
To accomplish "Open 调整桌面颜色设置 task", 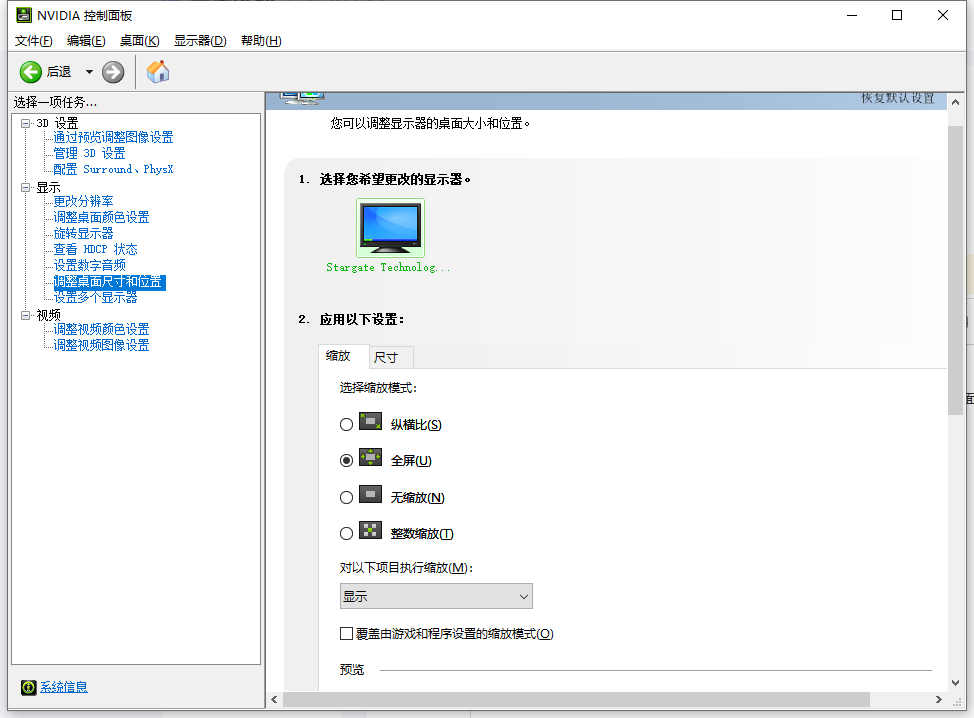I will (101, 217).
